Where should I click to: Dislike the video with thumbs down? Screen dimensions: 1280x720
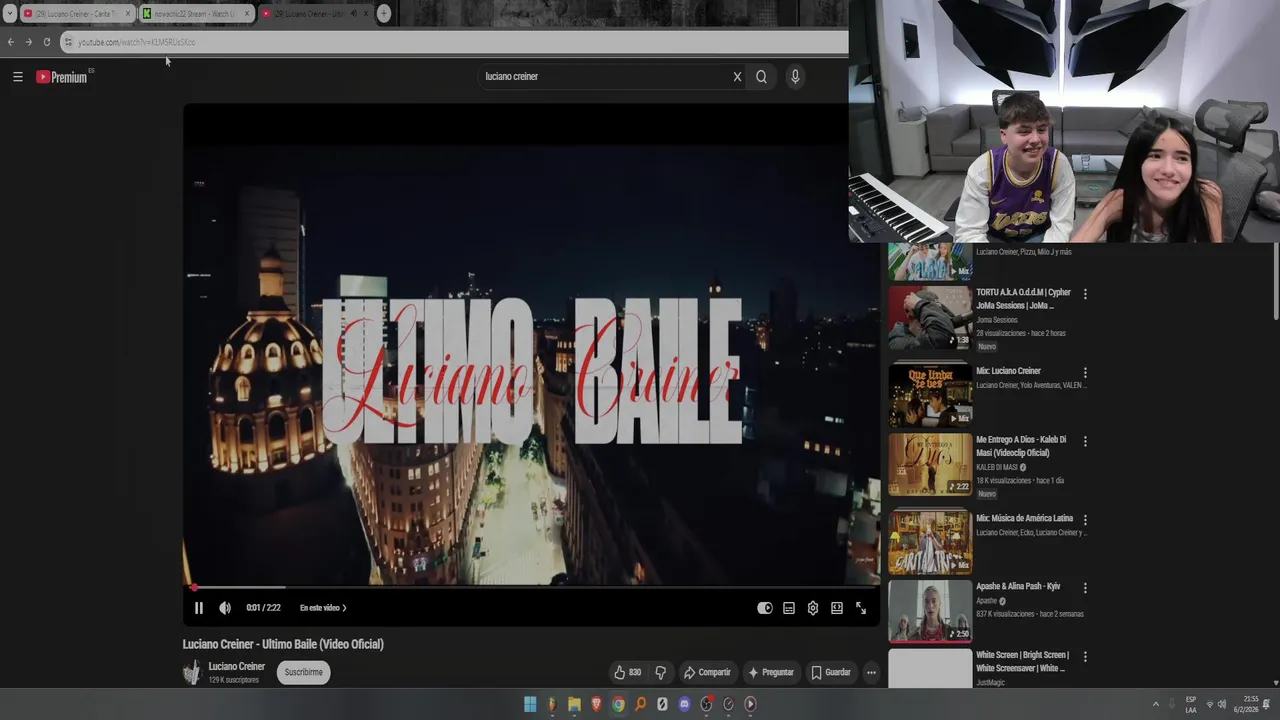click(660, 672)
